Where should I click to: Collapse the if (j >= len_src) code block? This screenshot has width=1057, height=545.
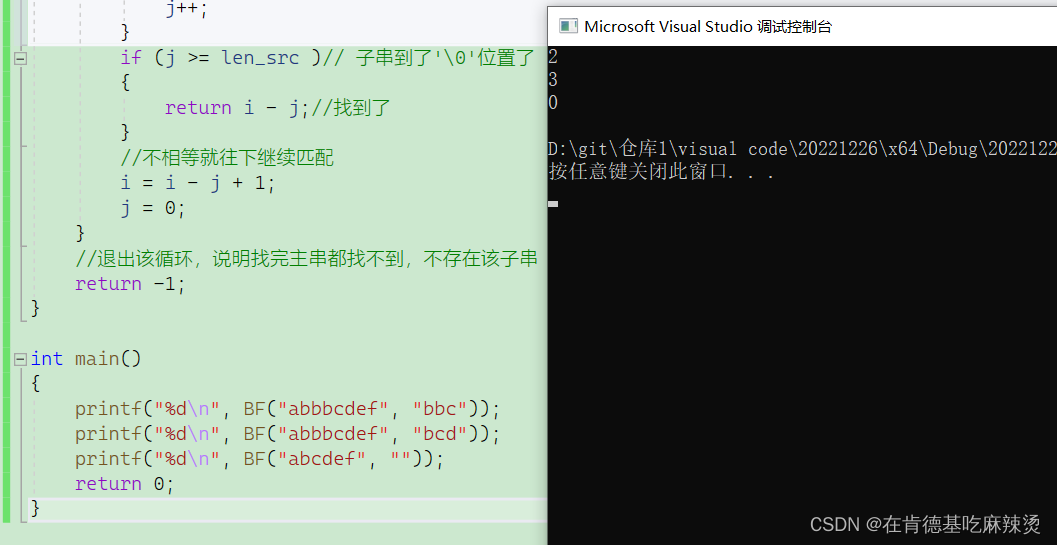click(20, 59)
